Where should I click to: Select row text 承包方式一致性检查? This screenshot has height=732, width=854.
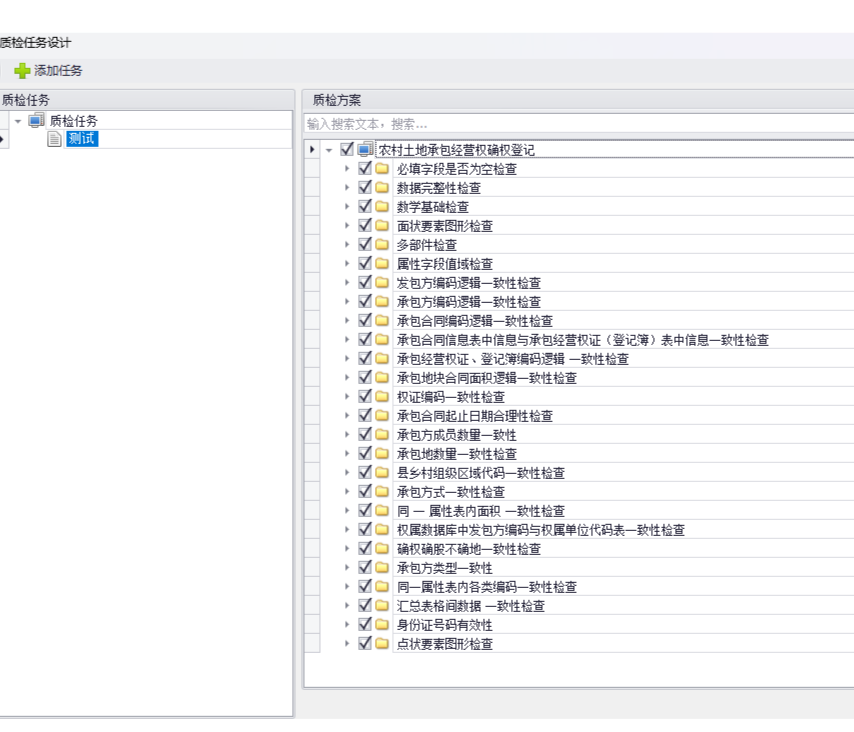click(x=450, y=492)
